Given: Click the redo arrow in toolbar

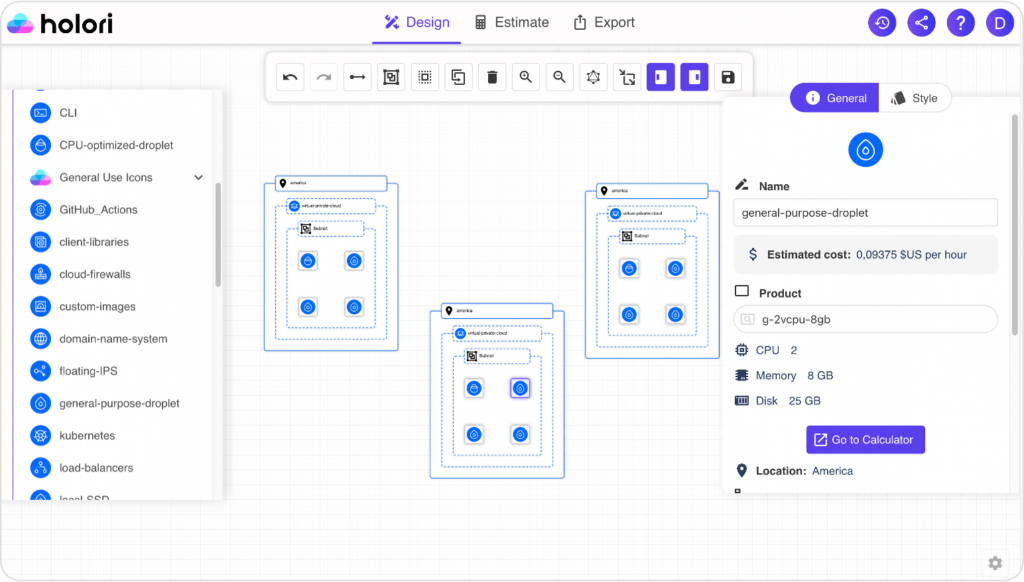Looking at the screenshot, I should [x=324, y=77].
